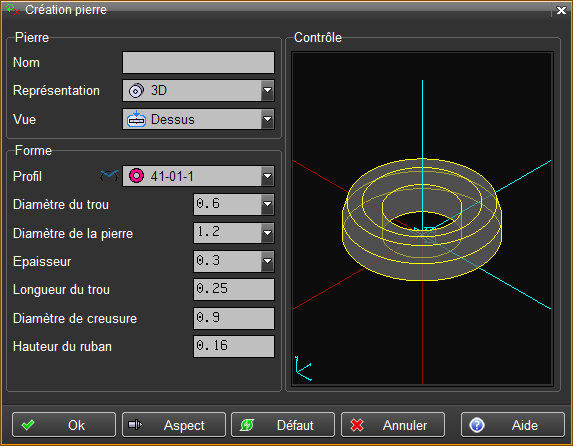The width and height of the screenshot is (573, 446).
Task: Open the Aspect settings button
Action: pyautogui.click(x=174, y=425)
